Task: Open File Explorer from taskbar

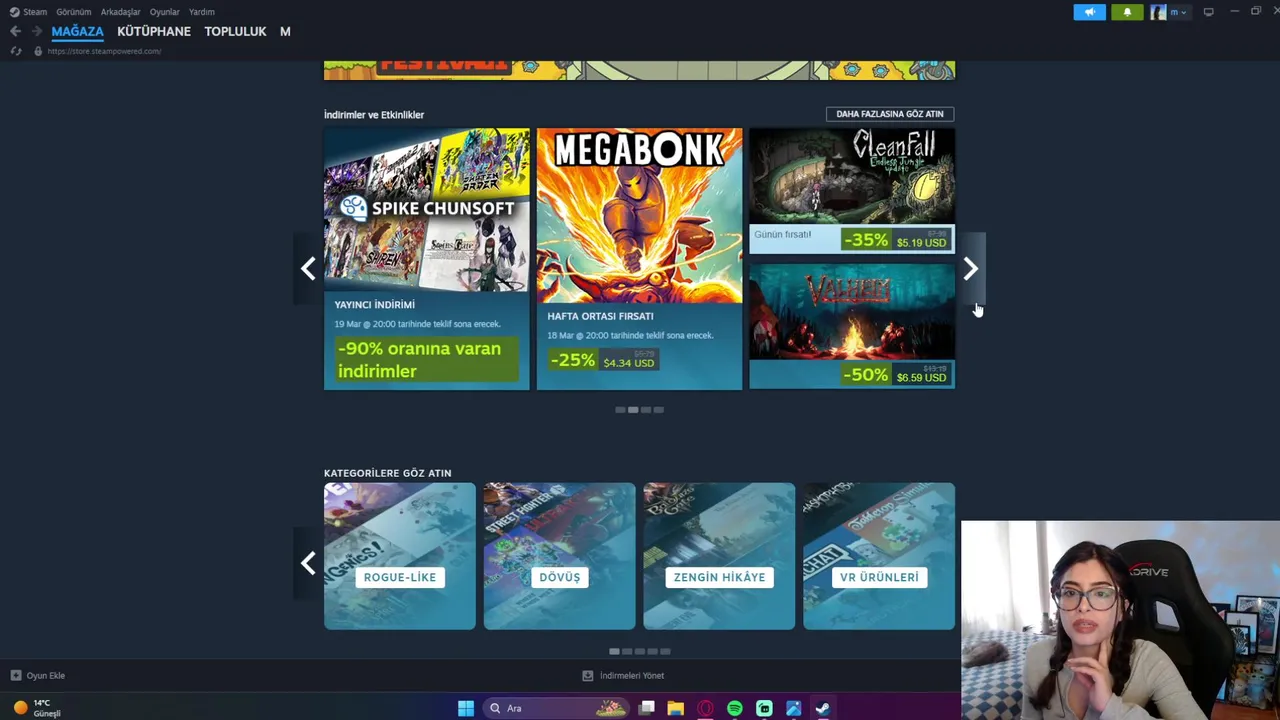Action: coord(676,708)
